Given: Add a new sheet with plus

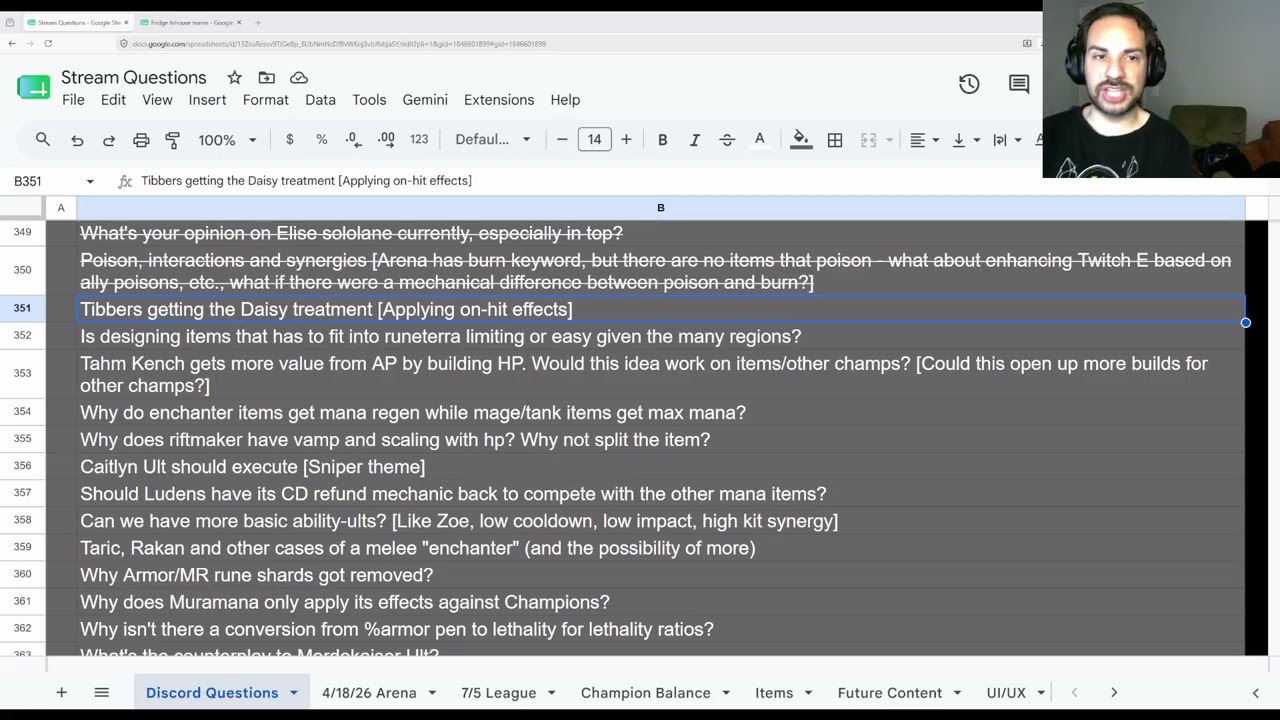Looking at the screenshot, I should coord(61,693).
